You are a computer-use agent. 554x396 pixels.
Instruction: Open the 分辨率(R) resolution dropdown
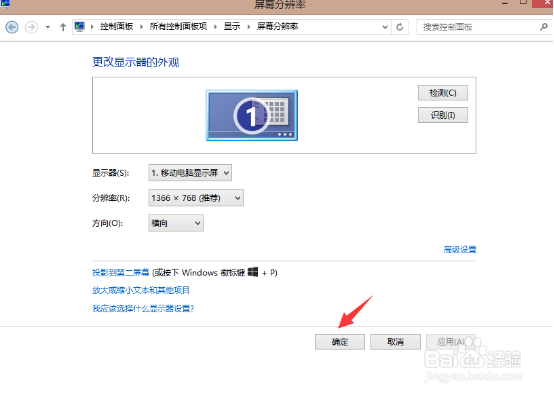tap(196, 198)
